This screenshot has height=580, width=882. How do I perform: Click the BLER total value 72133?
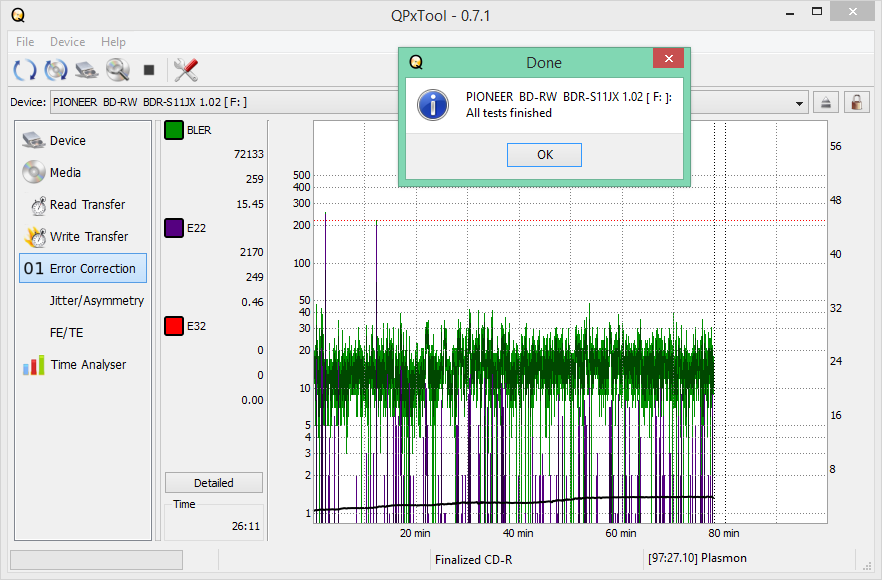click(249, 154)
